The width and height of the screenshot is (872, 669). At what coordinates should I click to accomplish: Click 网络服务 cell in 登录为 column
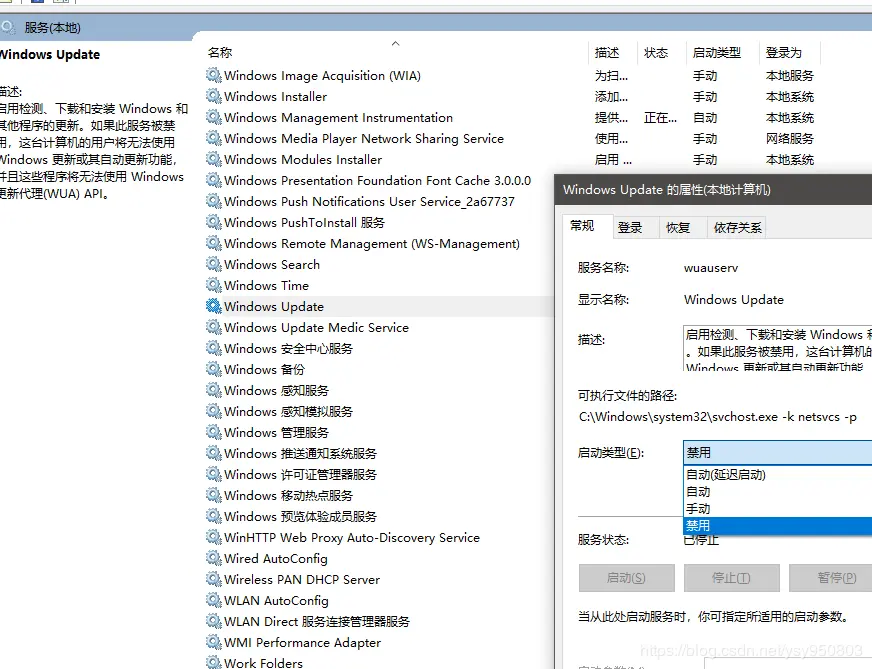click(789, 138)
